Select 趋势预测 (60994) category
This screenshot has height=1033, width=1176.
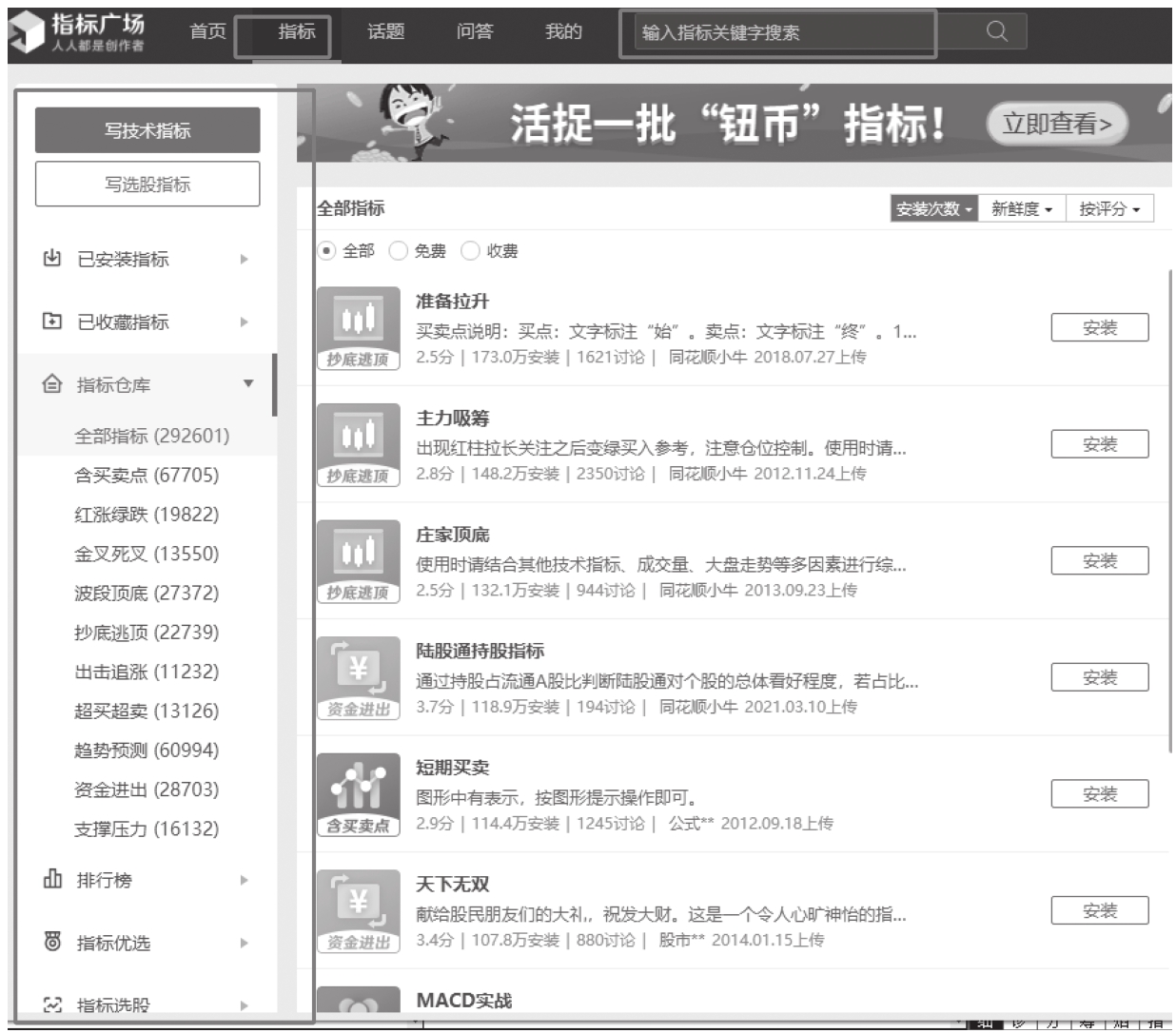click(147, 750)
